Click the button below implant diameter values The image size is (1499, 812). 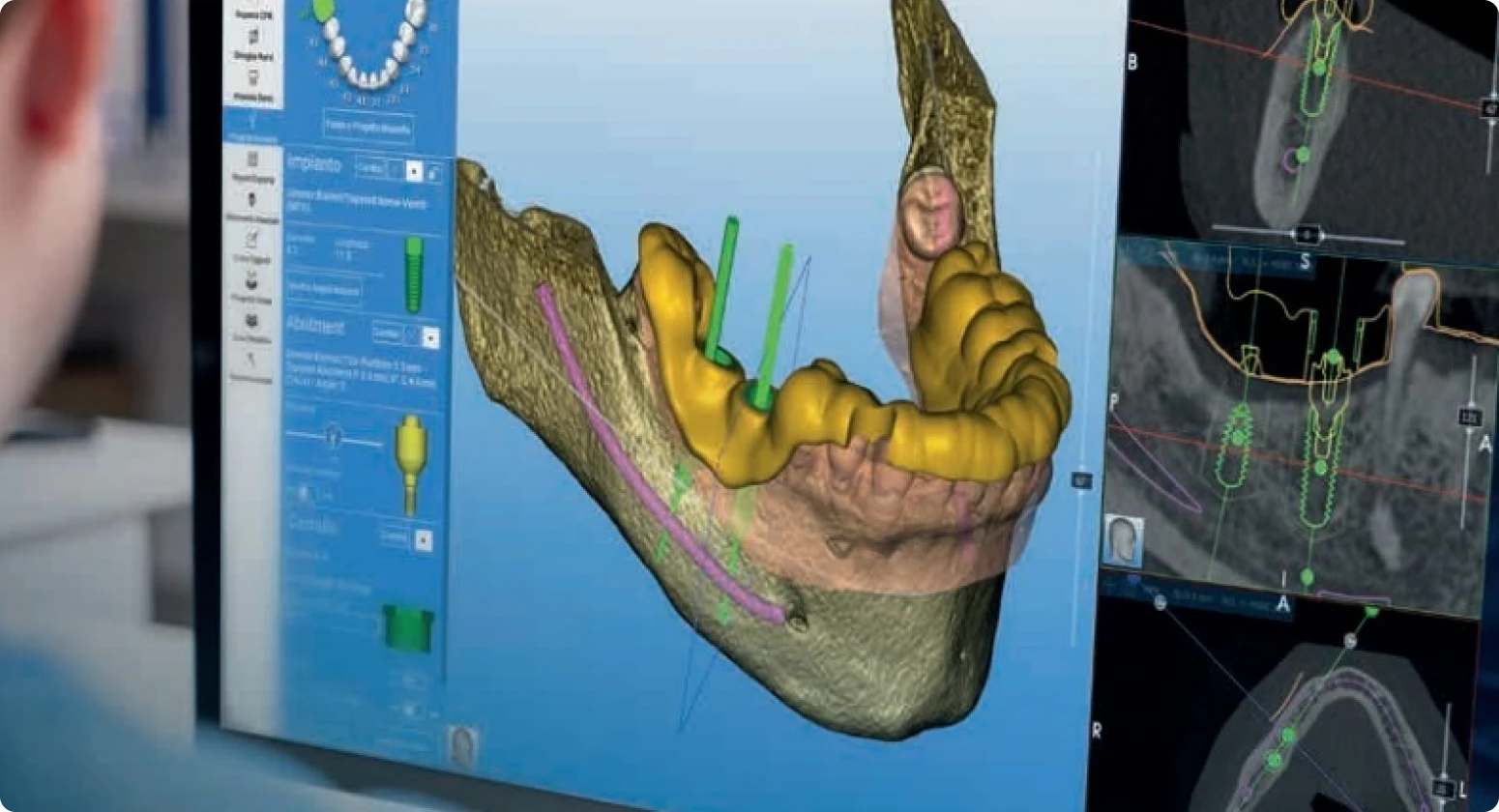point(324,290)
